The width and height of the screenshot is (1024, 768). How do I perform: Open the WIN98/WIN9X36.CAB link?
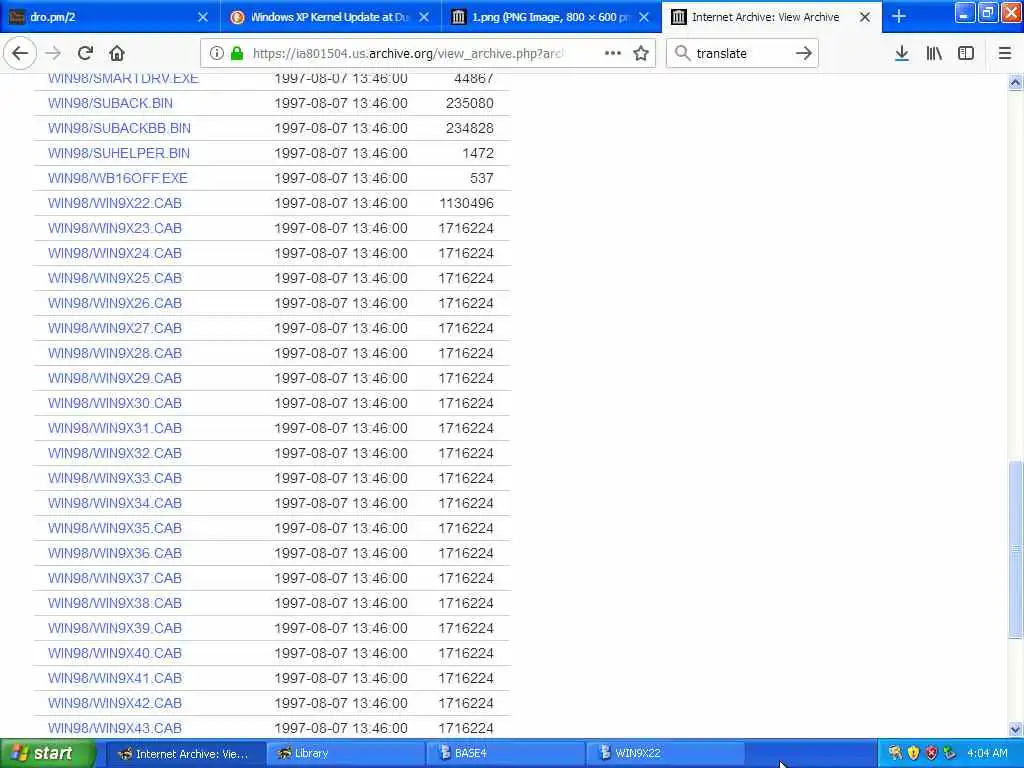click(x=115, y=553)
